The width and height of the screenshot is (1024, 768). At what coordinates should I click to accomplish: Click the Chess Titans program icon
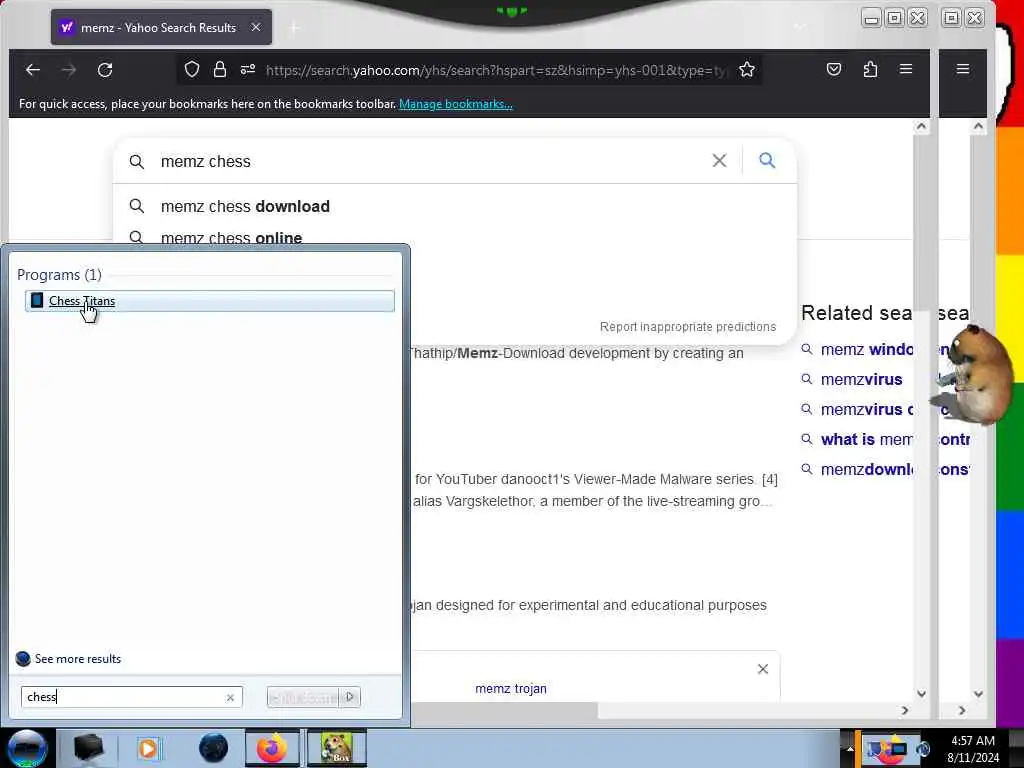(x=37, y=300)
